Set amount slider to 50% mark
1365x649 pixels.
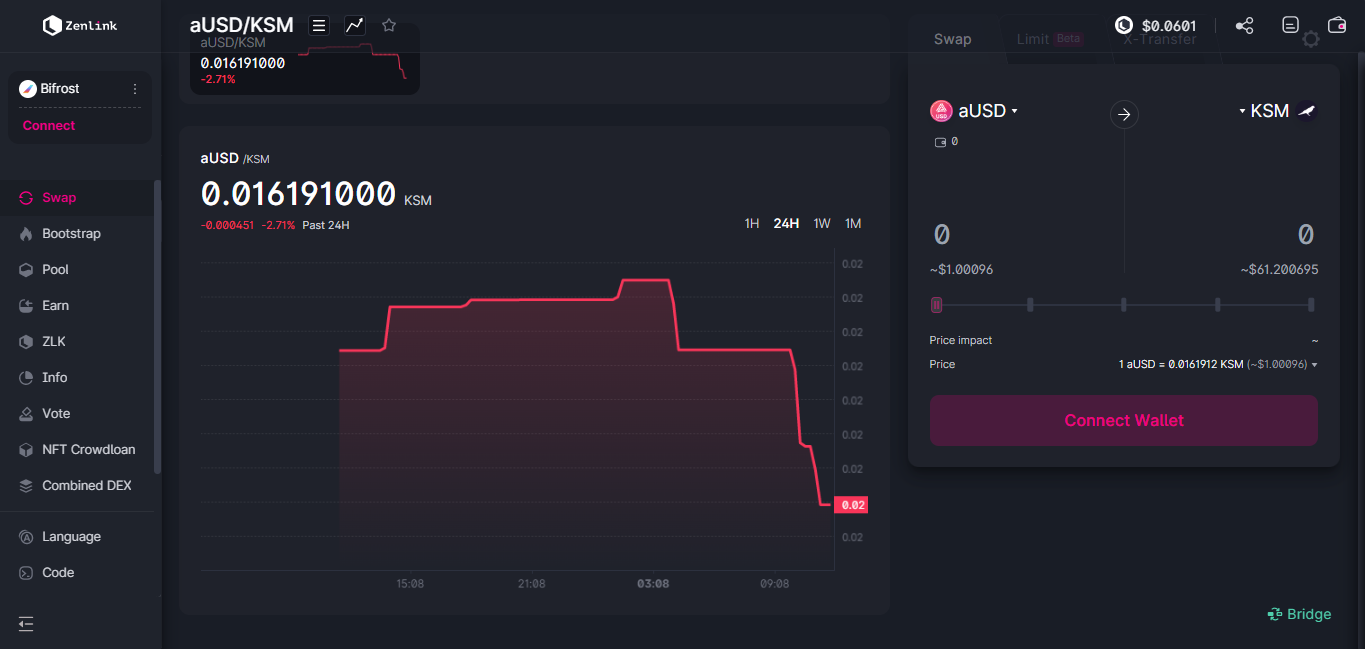point(1124,304)
